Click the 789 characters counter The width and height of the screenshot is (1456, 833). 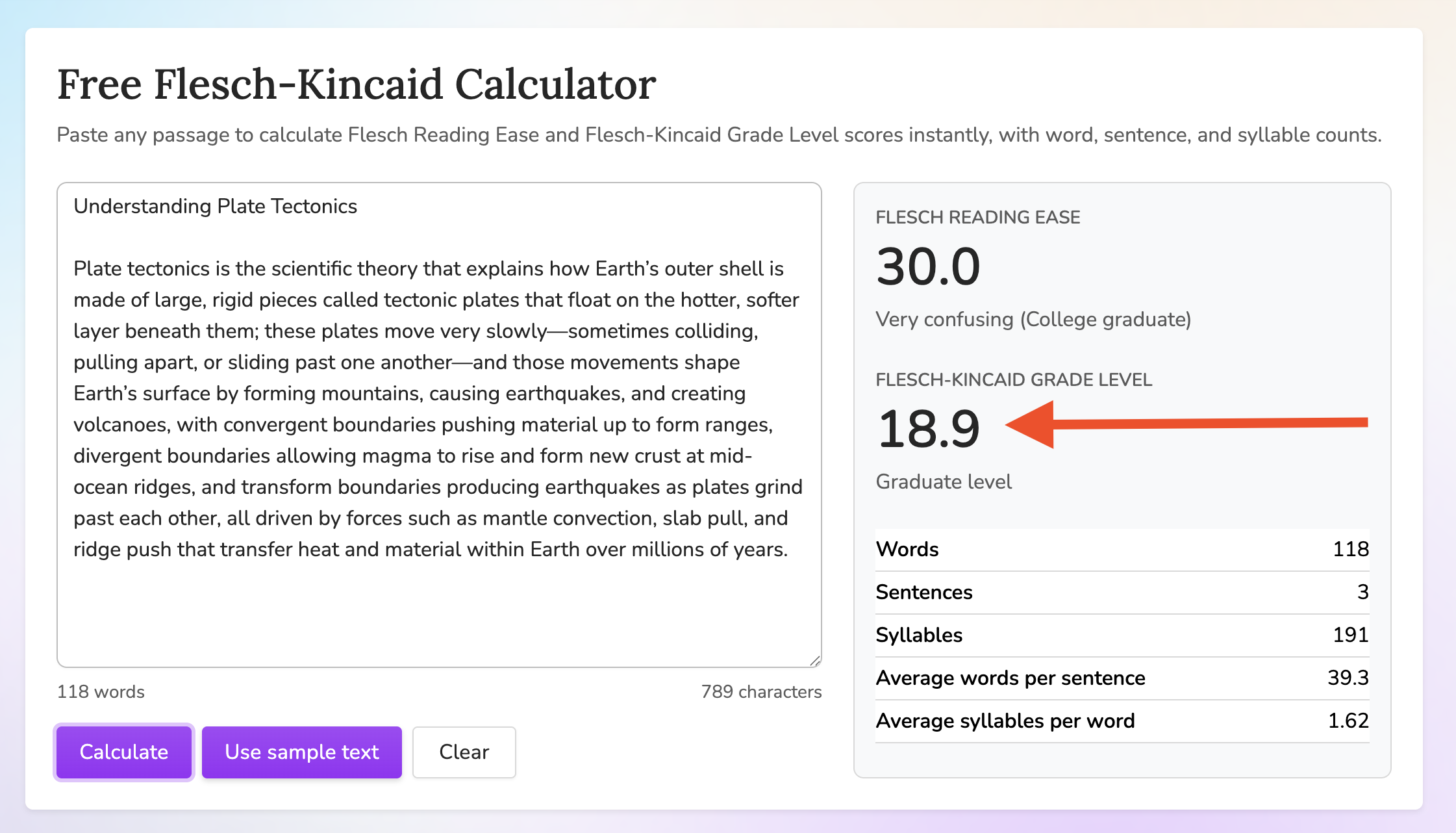point(761,692)
